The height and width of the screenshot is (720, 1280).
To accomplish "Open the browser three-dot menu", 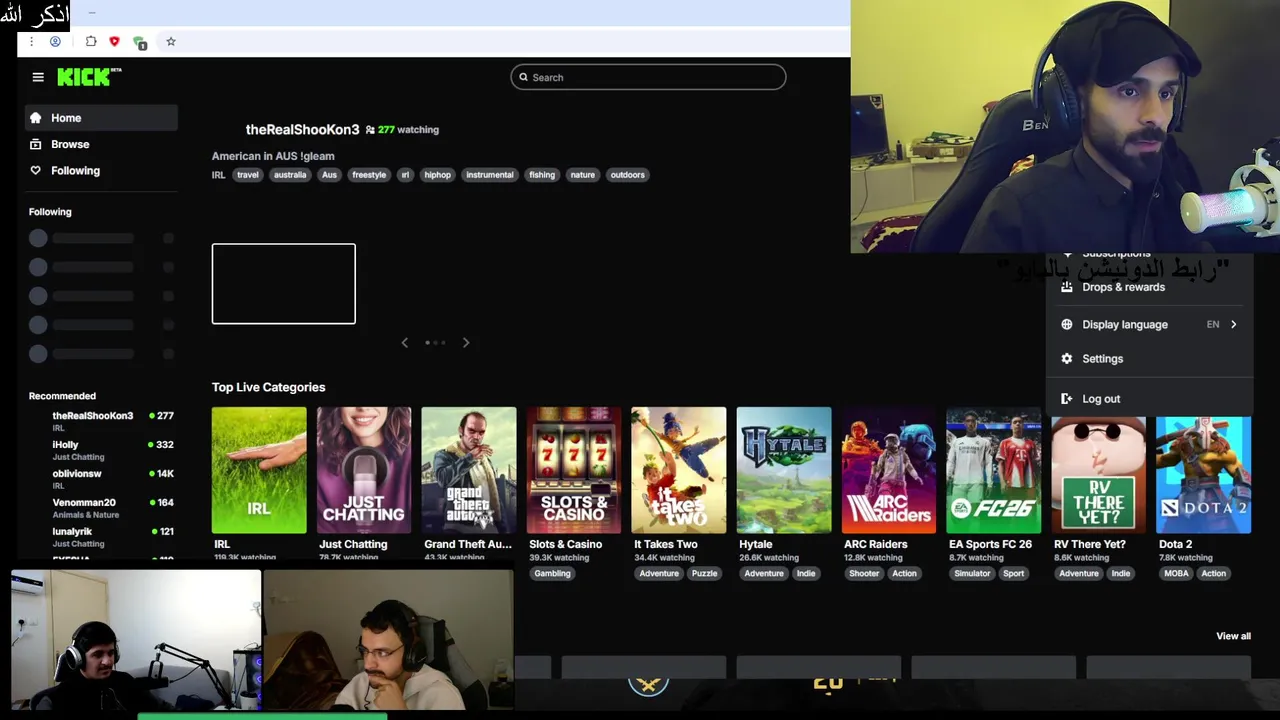I will point(31,42).
